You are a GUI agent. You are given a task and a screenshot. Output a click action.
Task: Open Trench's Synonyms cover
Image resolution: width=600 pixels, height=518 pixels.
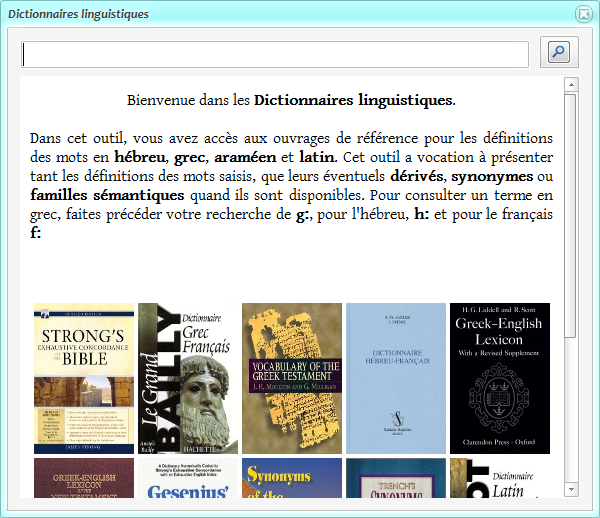(396, 478)
